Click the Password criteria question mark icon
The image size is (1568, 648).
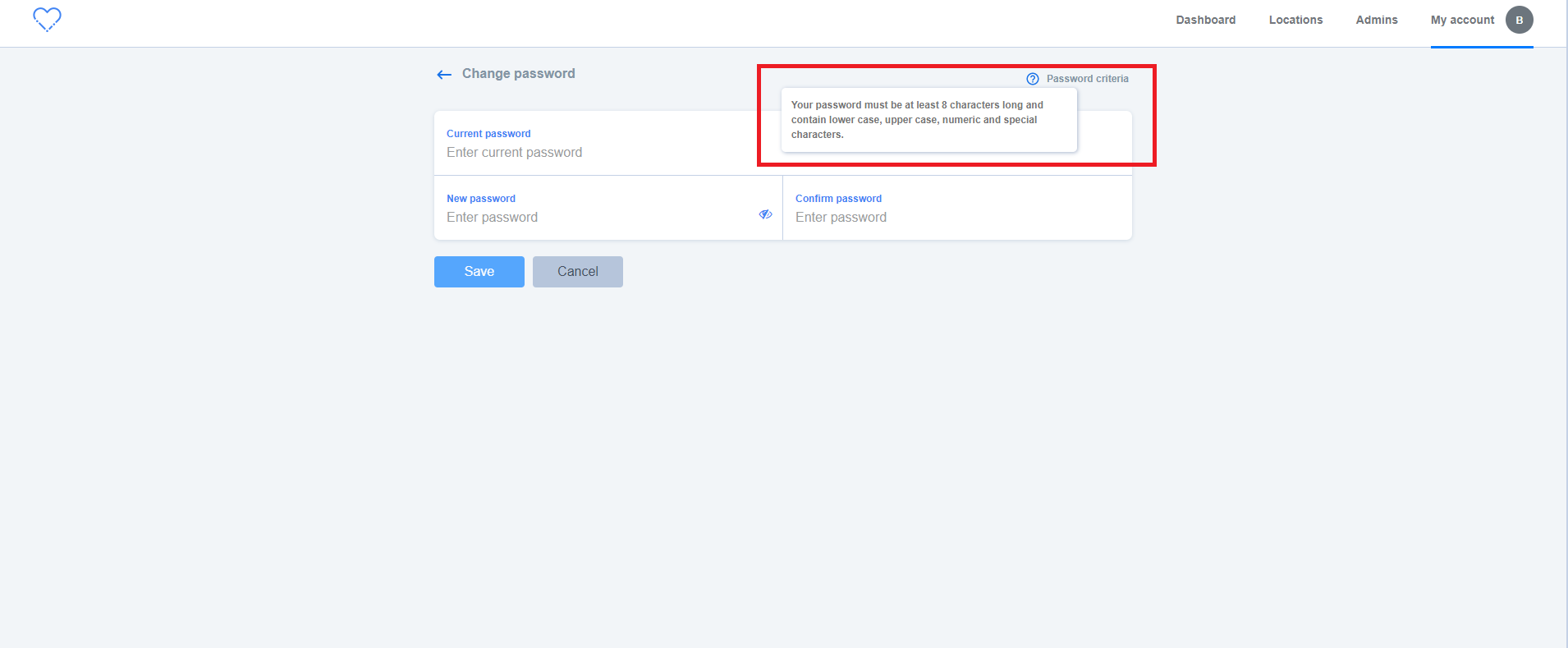(1033, 79)
